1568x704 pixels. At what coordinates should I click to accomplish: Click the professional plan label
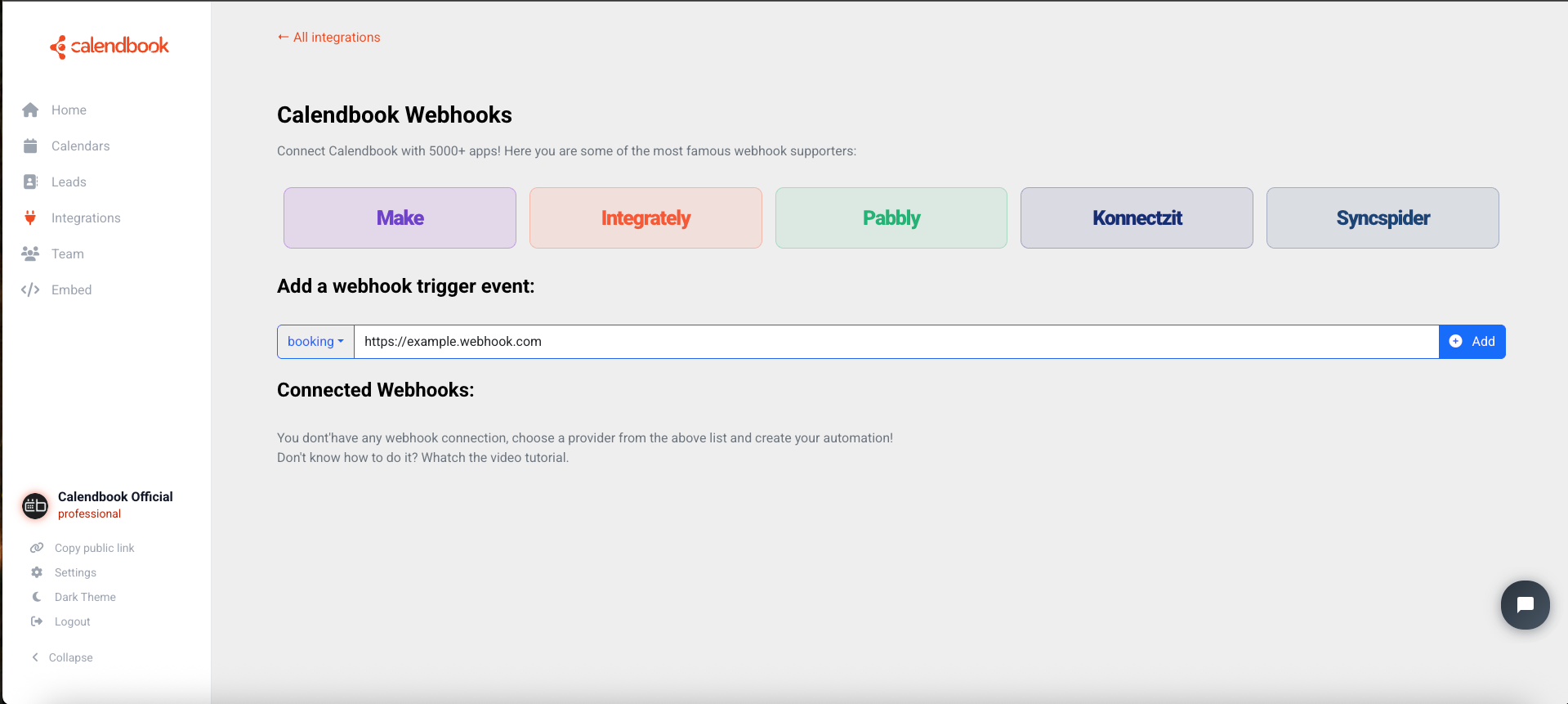[x=89, y=513]
